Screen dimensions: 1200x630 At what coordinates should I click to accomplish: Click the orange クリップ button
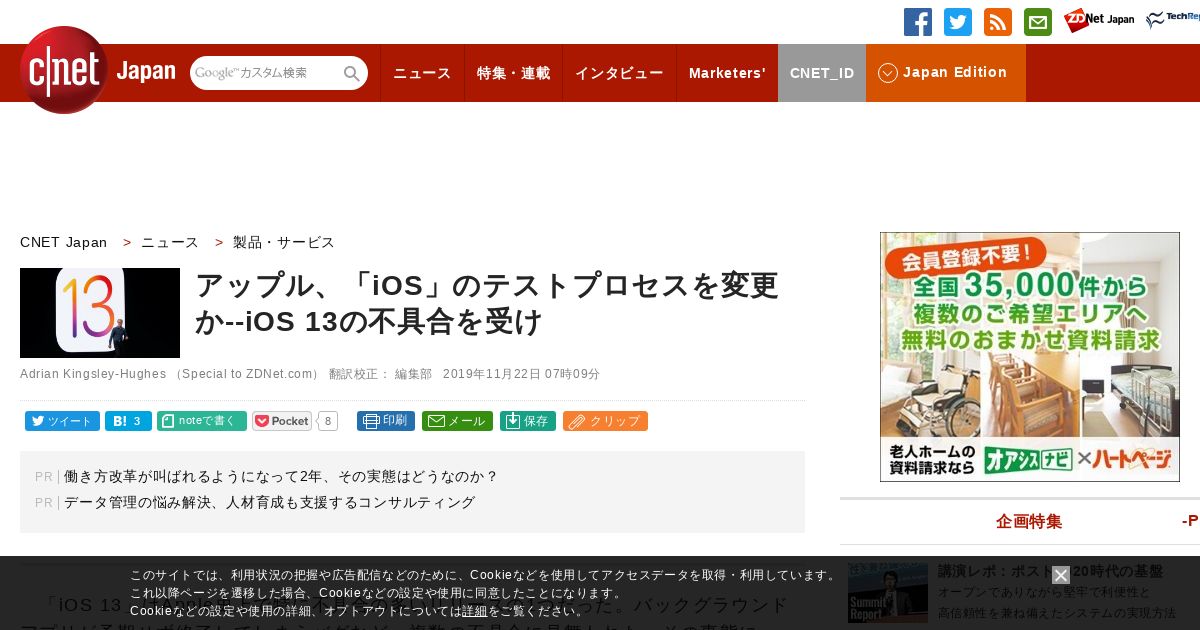605,421
